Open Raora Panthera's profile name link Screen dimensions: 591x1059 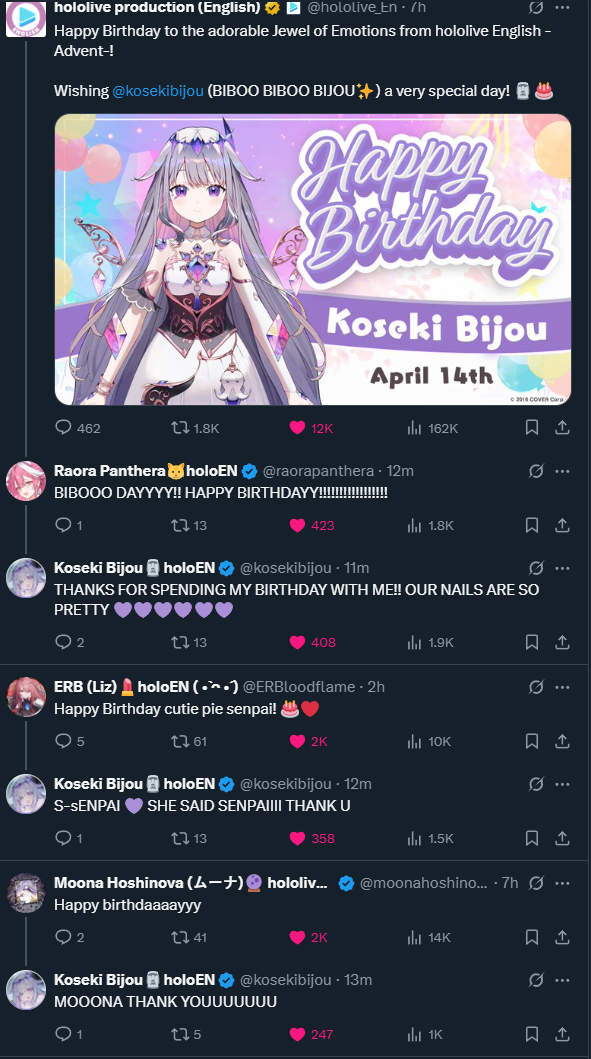[x=110, y=471]
